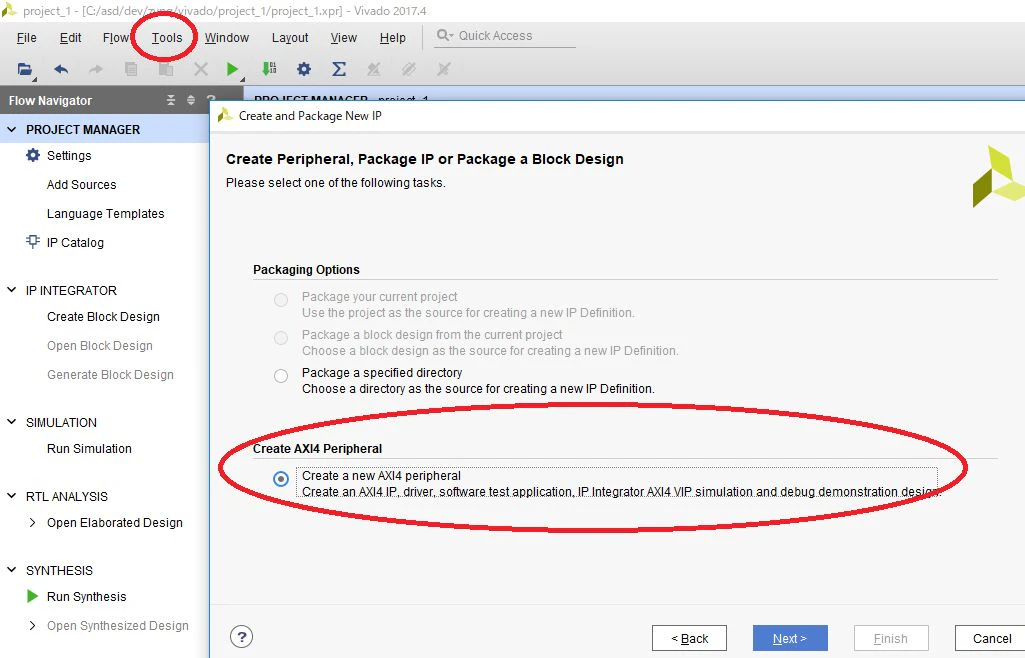Select 'Package a specified directory' radio button
Image resolution: width=1025 pixels, height=658 pixels.
281,376
